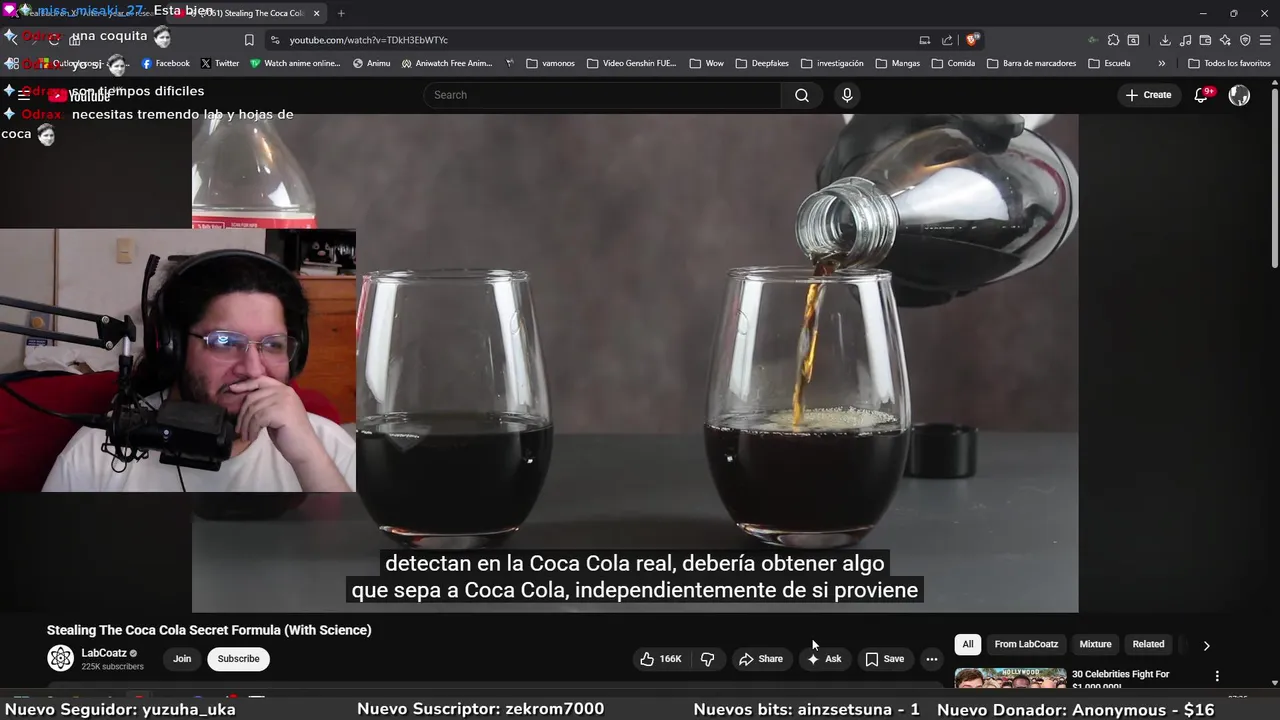Open the Twitter bookmark
The height and width of the screenshot is (720, 1280).
coord(220,63)
